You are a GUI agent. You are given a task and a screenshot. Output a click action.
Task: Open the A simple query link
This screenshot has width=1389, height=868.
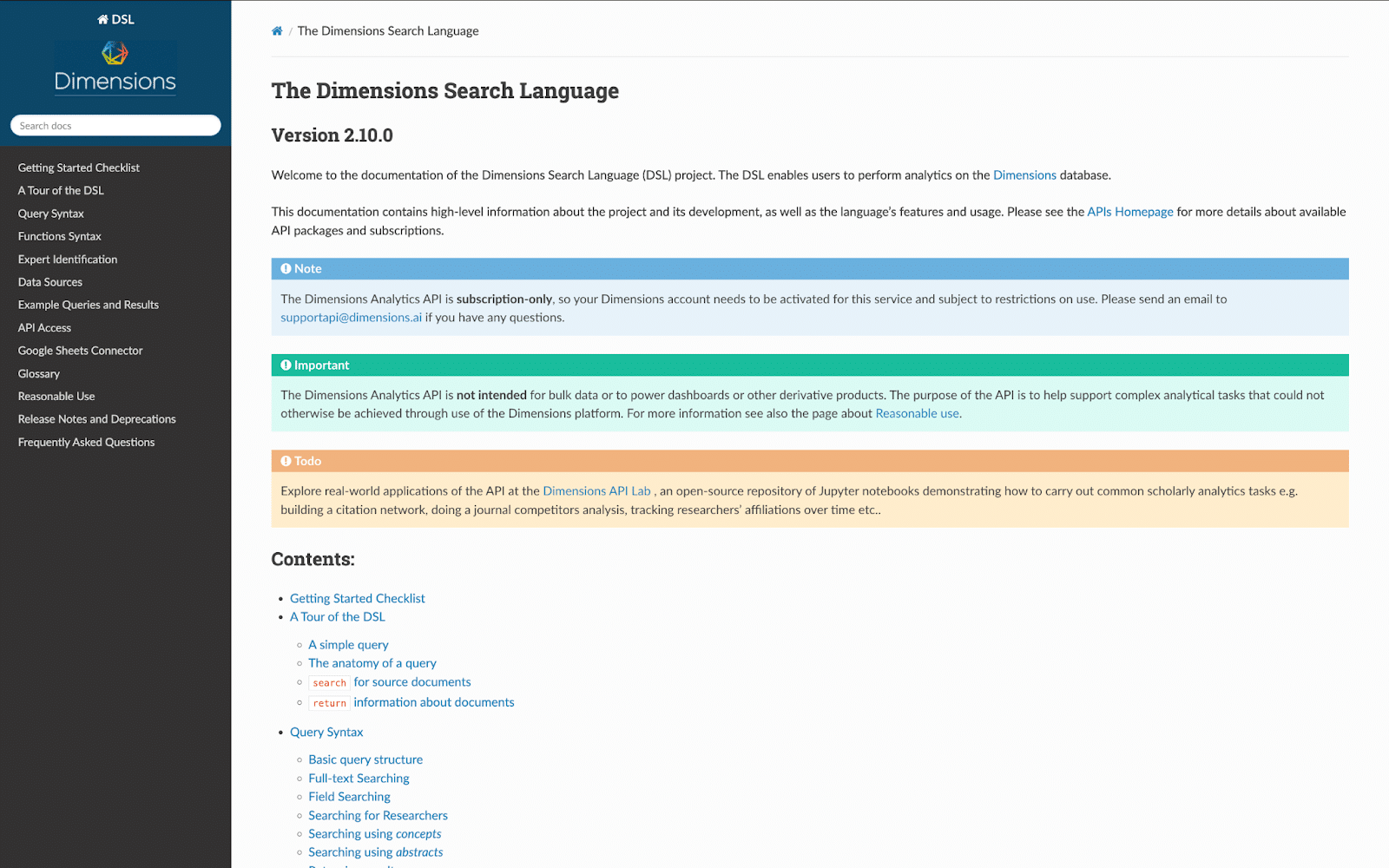(x=348, y=645)
